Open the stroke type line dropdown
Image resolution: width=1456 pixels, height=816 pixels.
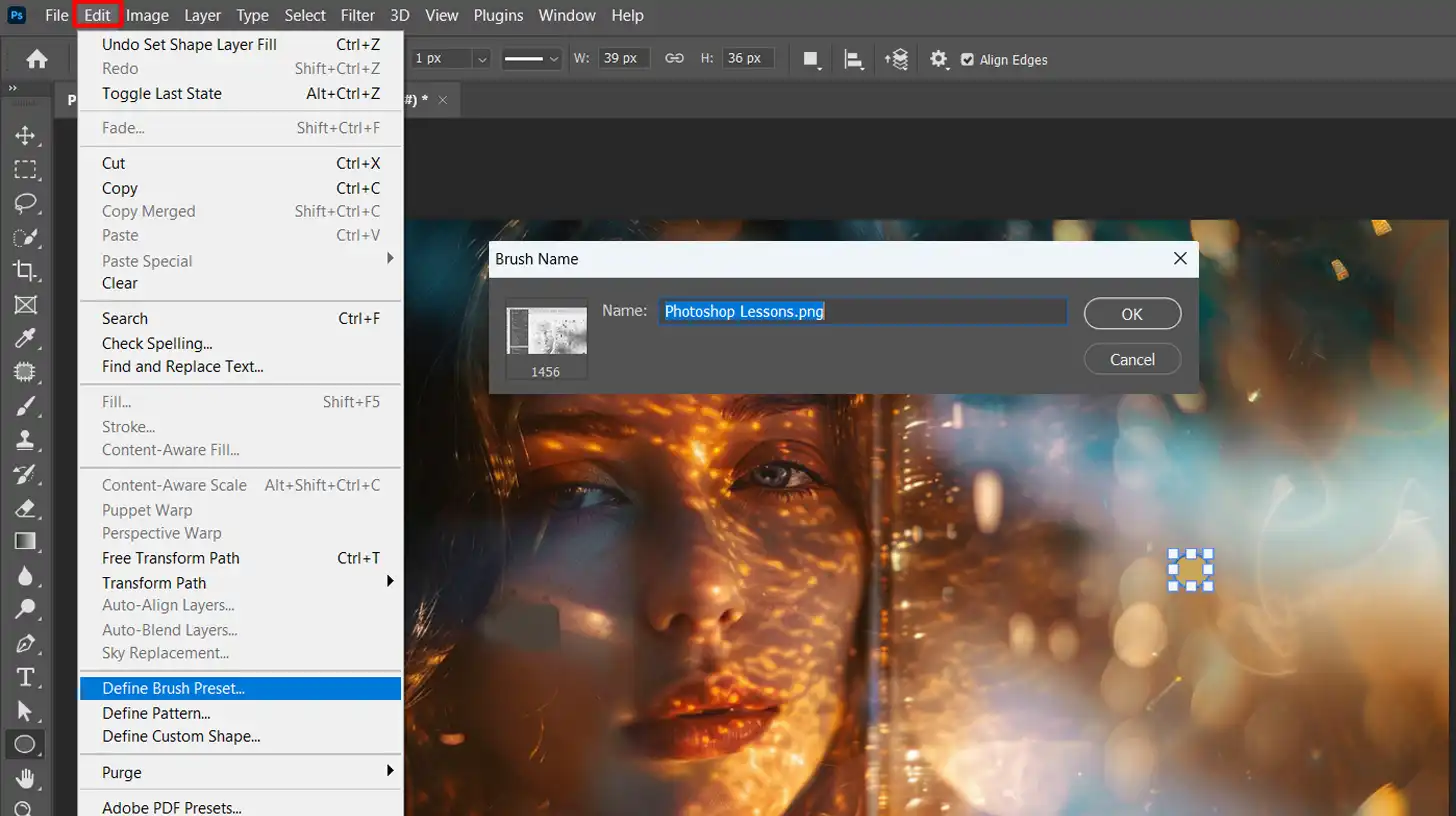[533, 59]
